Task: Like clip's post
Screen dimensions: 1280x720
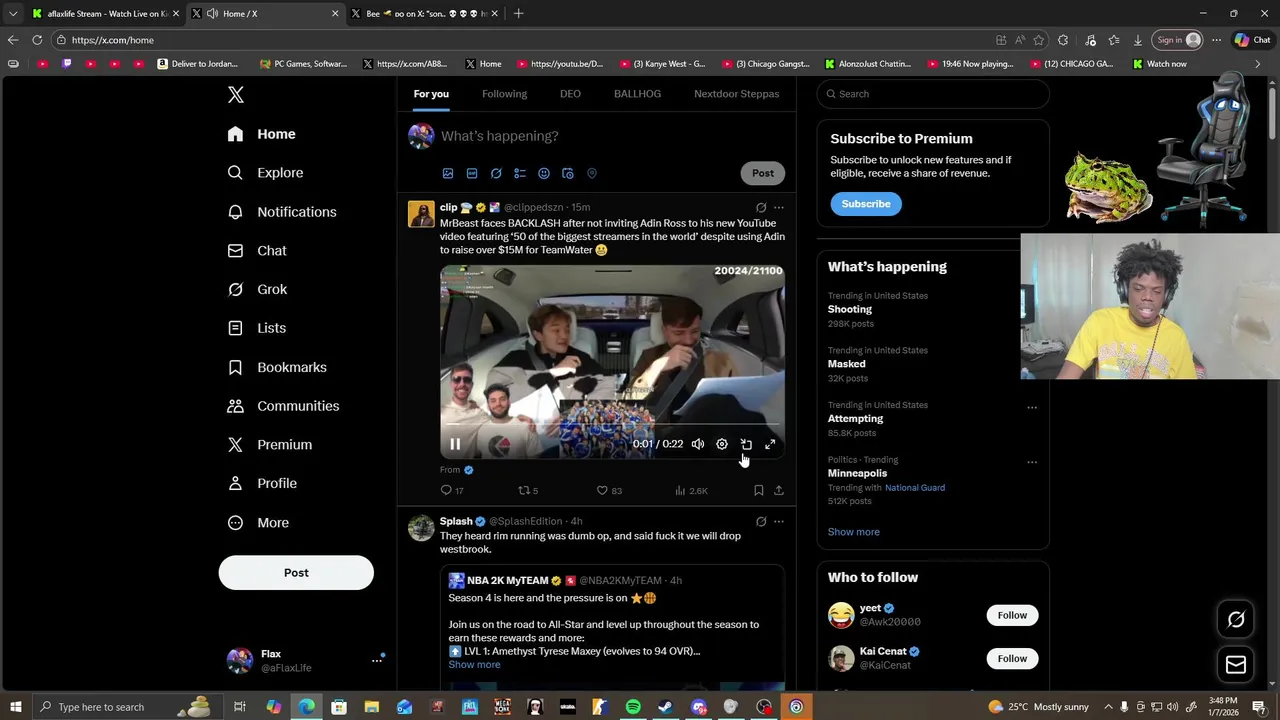Action: pyautogui.click(x=609, y=490)
